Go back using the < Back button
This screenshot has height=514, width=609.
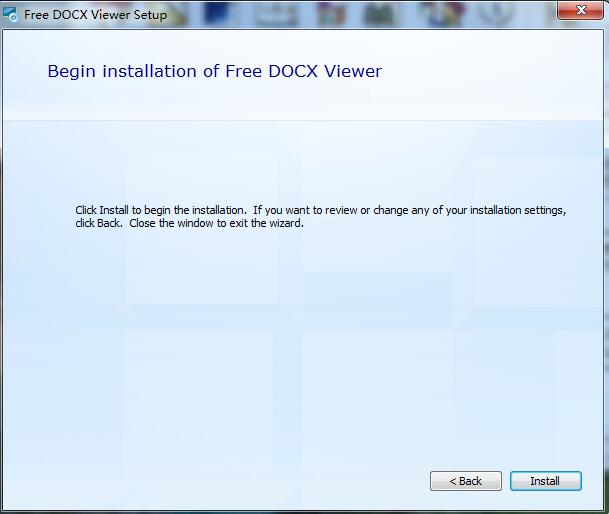click(x=466, y=481)
